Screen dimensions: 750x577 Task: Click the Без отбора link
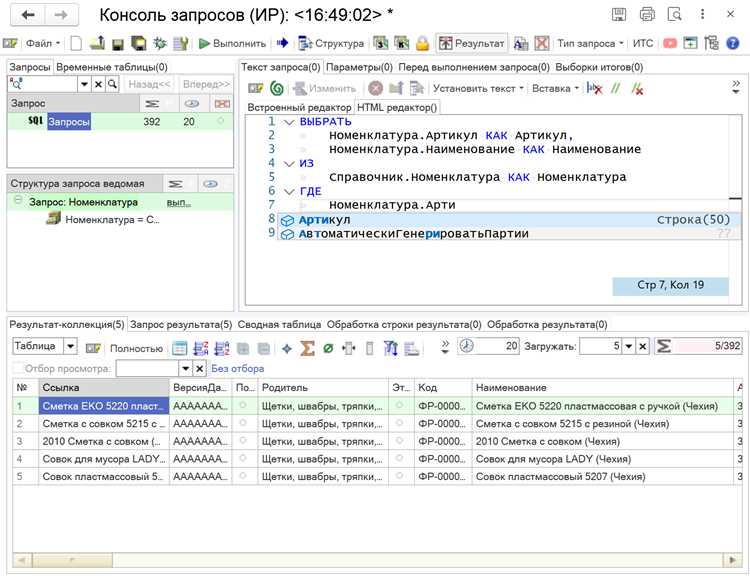[238, 368]
